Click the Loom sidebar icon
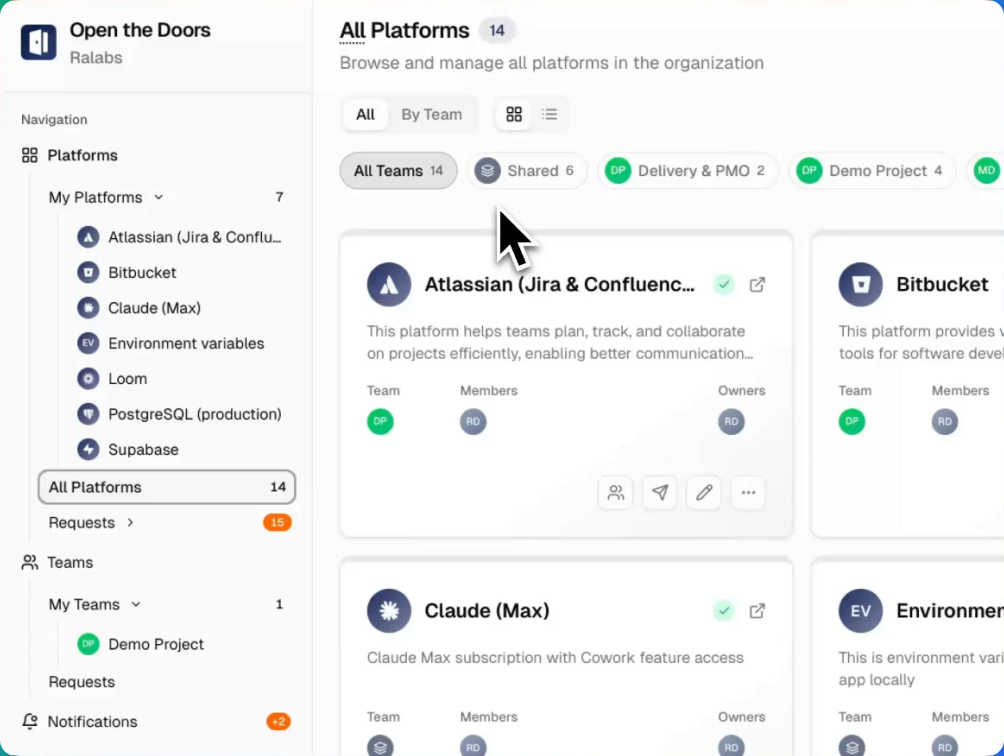1004x756 pixels. click(x=88, y=379)
